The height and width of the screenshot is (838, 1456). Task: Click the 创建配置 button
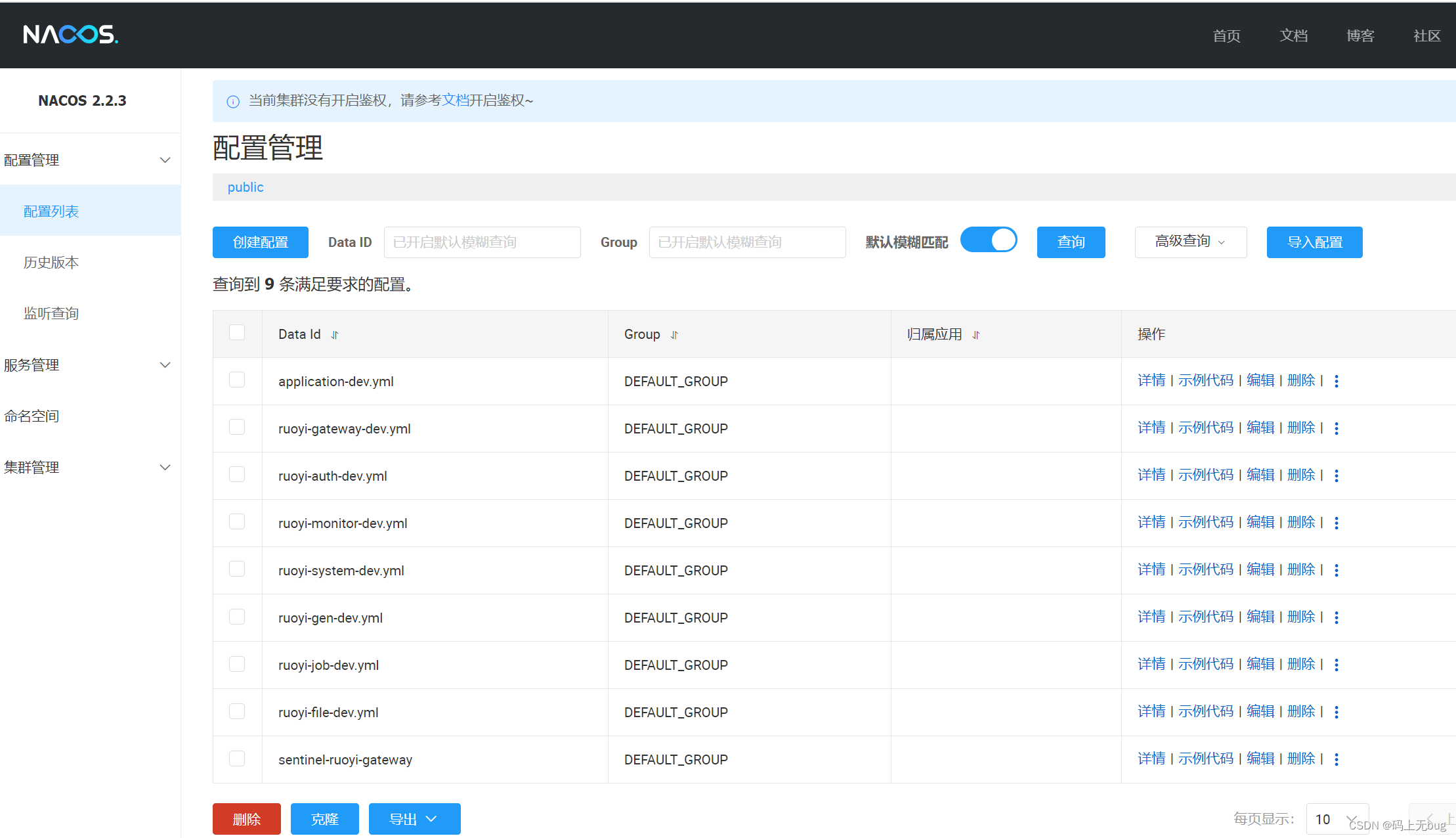(x=261, y=242)
